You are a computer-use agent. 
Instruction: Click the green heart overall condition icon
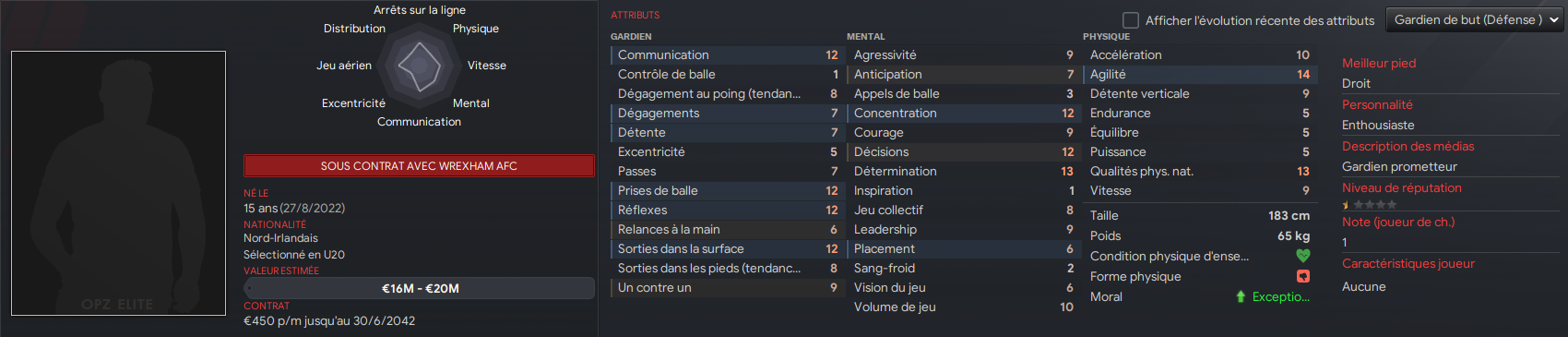1302,256
